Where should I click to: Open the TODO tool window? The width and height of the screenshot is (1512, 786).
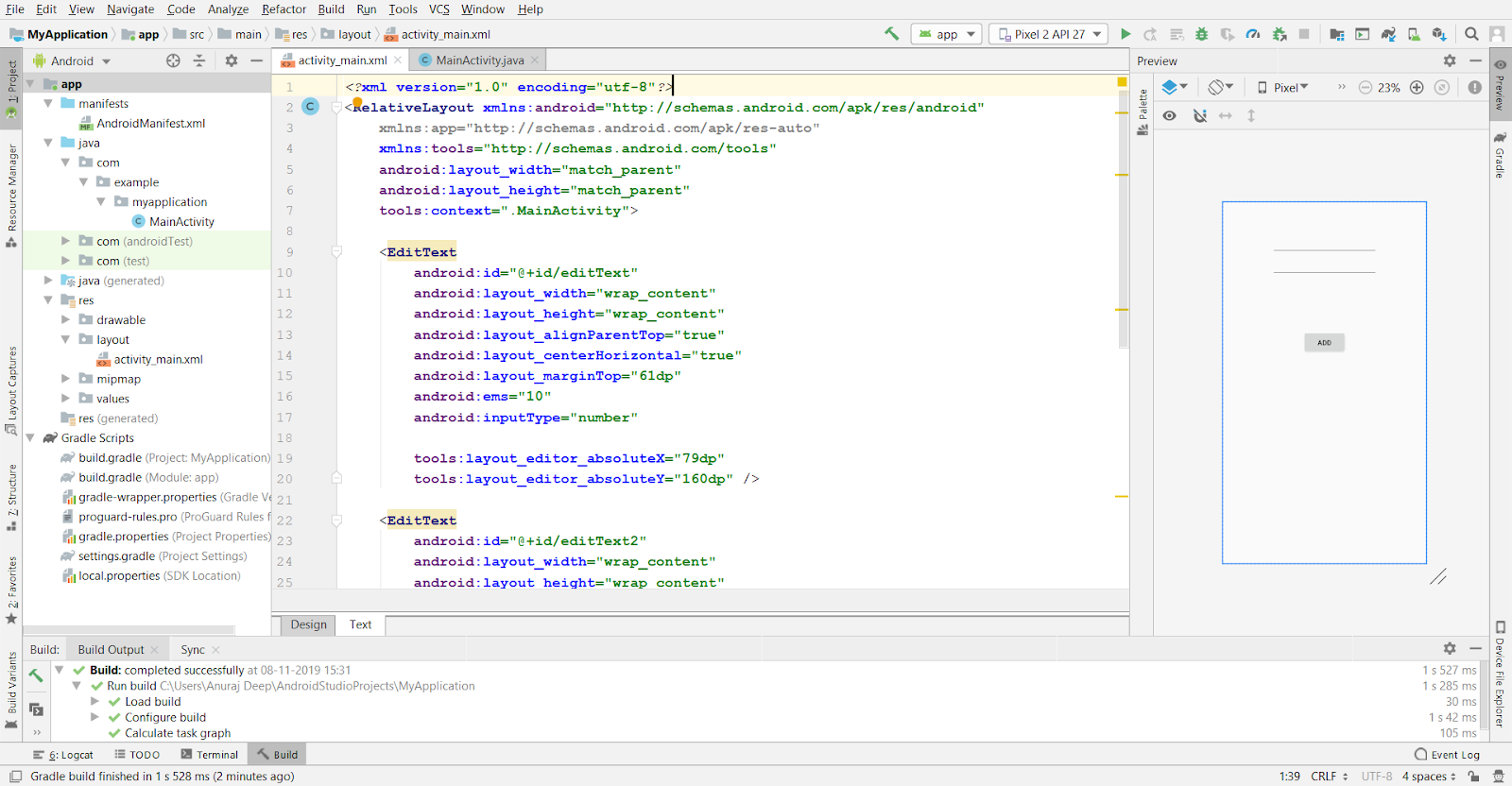(137, 755)
